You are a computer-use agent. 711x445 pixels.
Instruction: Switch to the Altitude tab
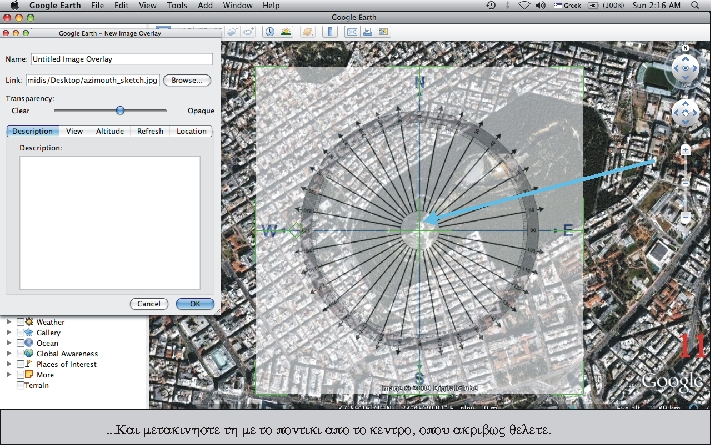(110, 131)
